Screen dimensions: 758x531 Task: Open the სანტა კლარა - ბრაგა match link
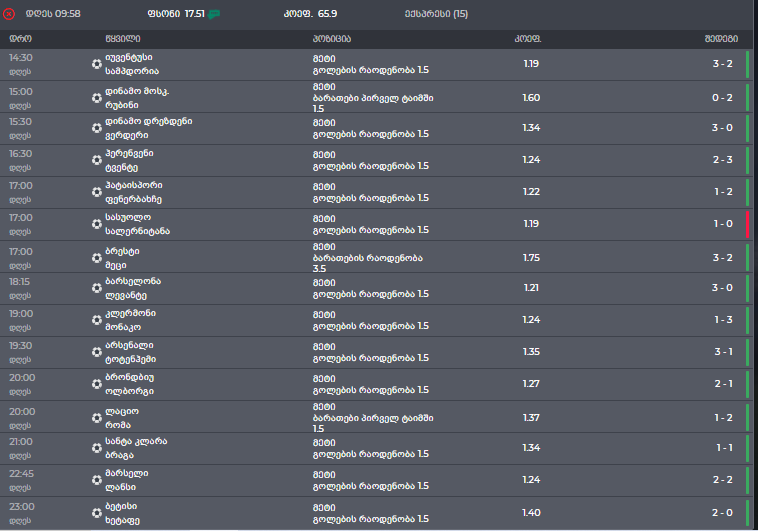coord(135,448)
